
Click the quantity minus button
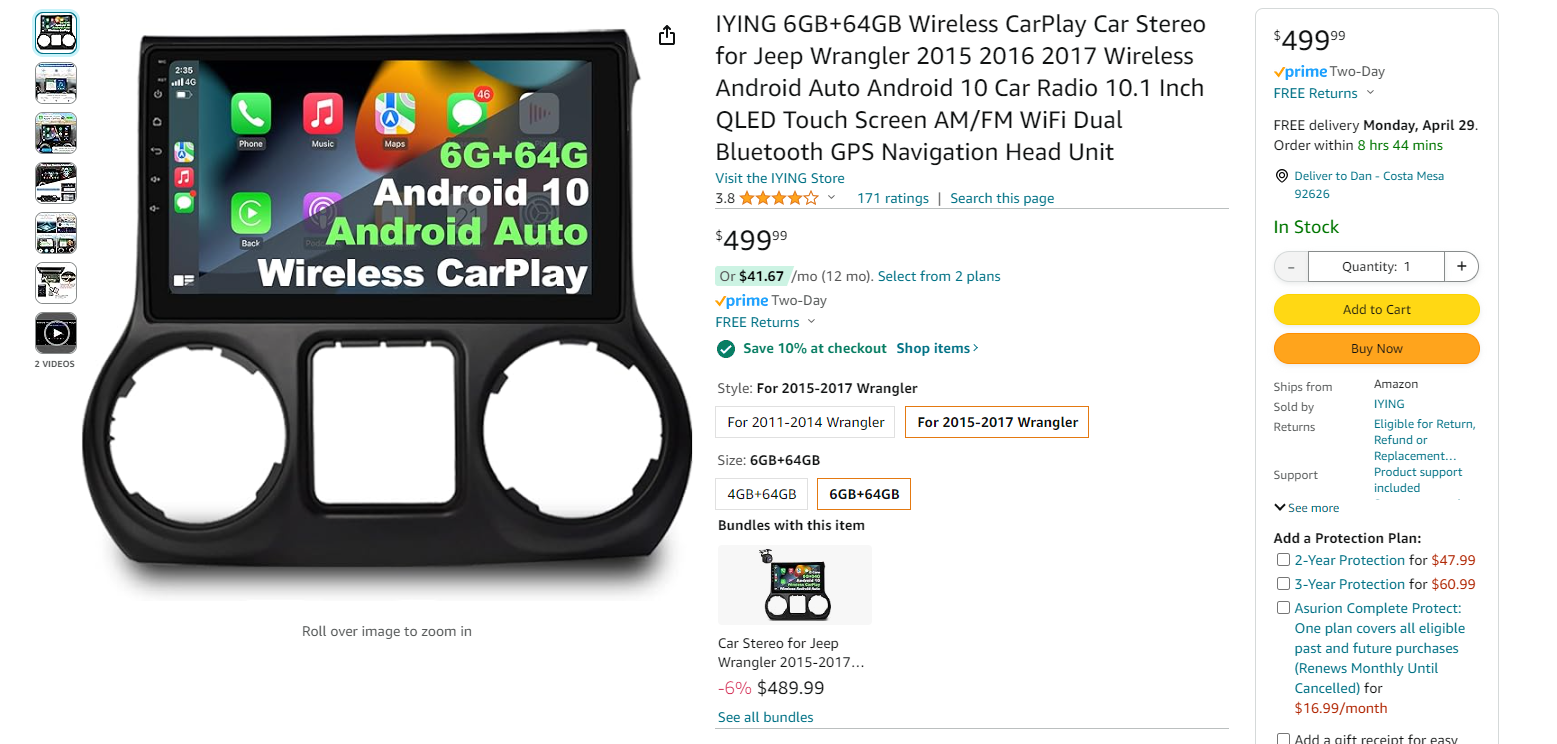(x=1291, y=267)
